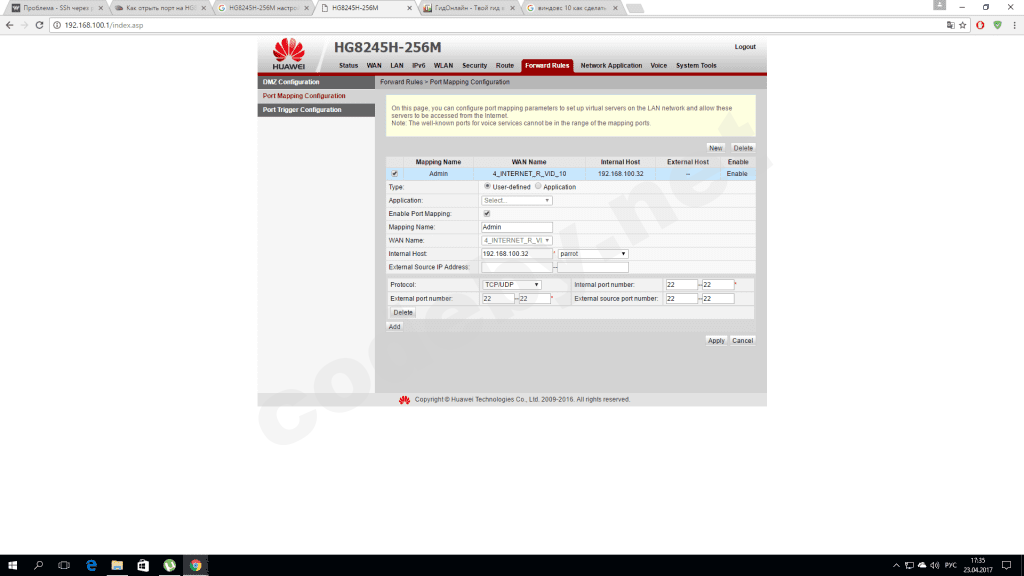Viewport: 1024px width, 576px height.
Task: Open the Store icon on the taskbar
Action: tap(143, 566)
